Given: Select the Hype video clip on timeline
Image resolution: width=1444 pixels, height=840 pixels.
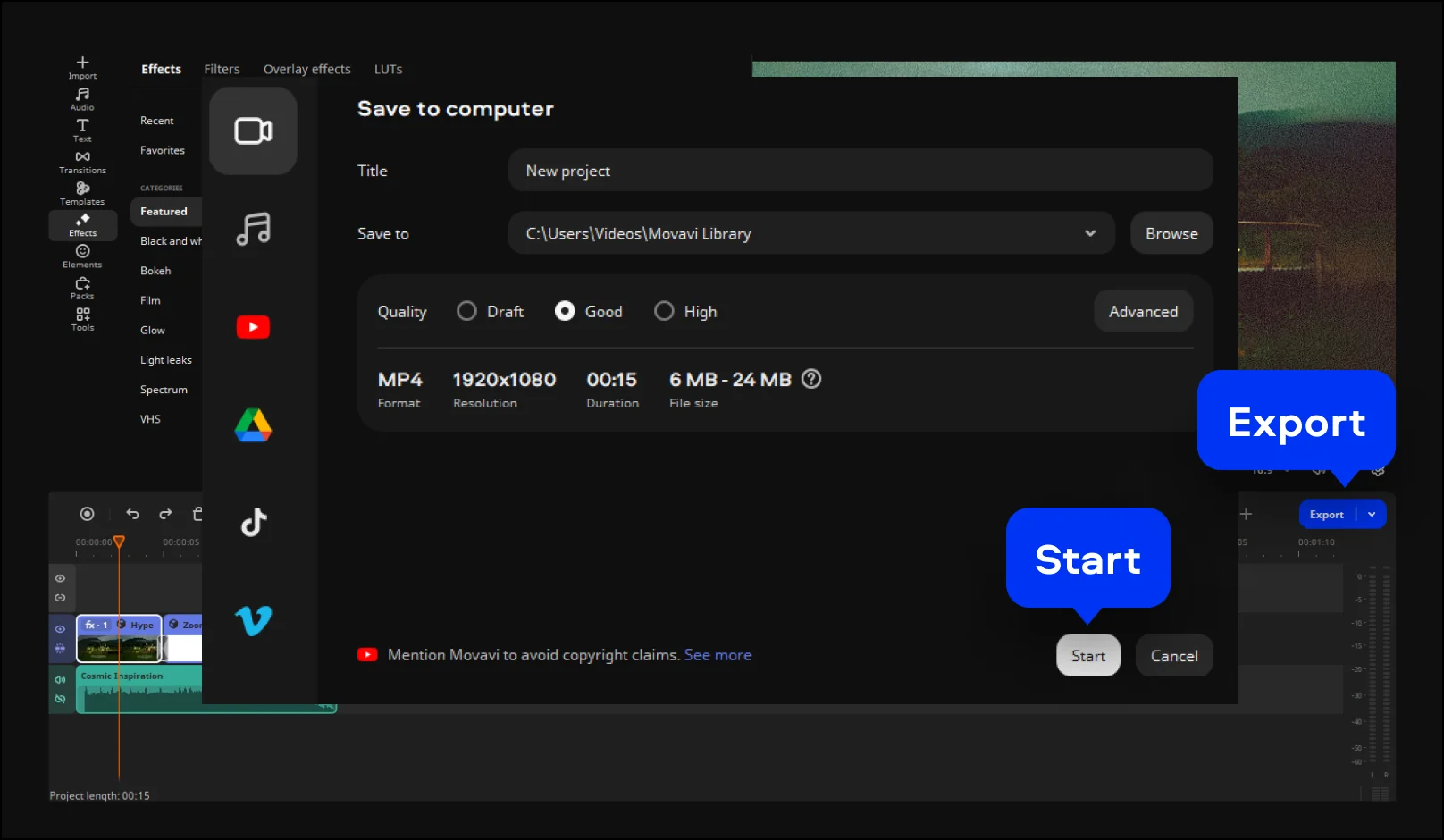Looking at the screenshot, I should point(119,638).
